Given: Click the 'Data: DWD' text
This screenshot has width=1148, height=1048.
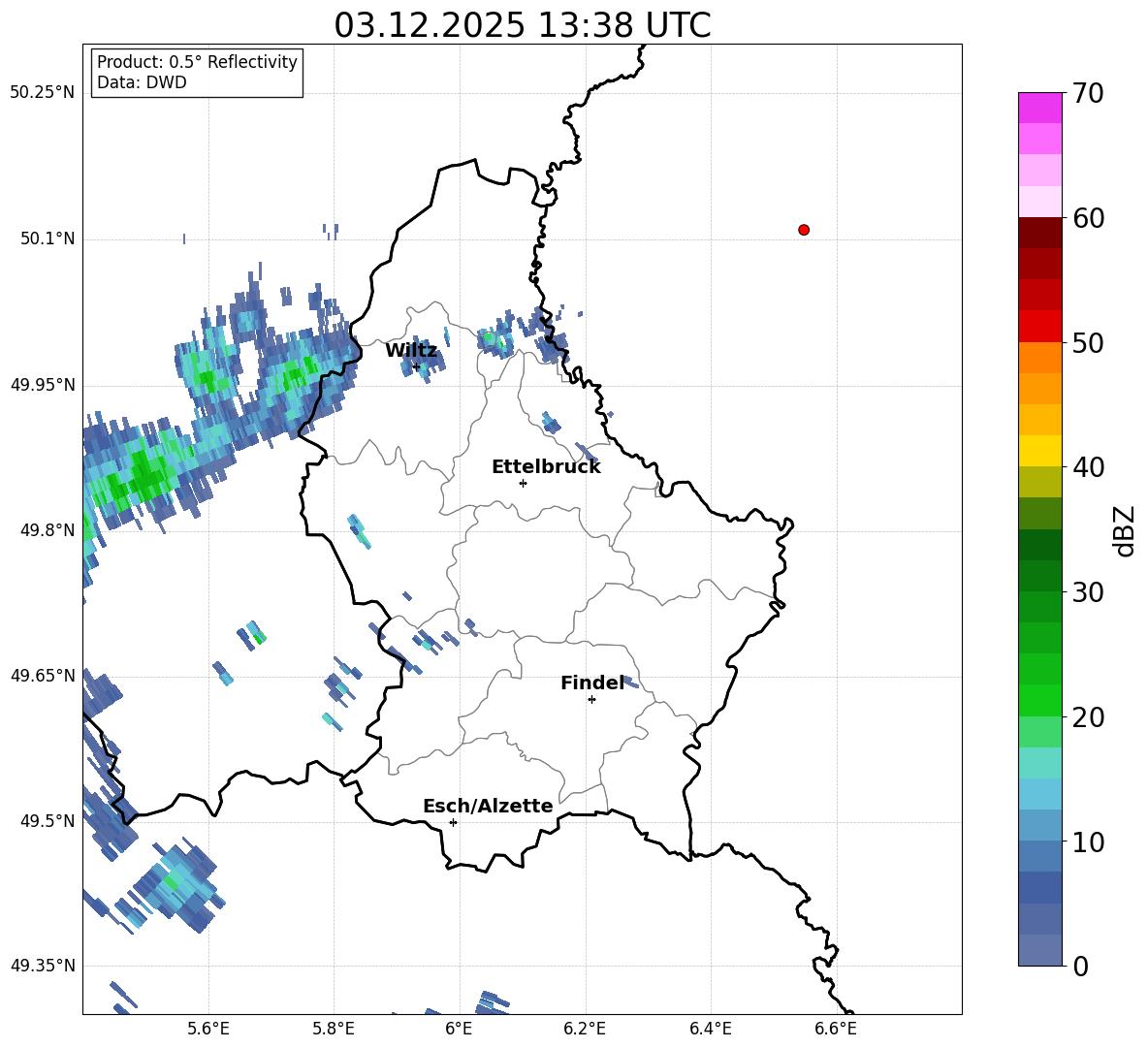Looking at the screenshot, I should [x=142, y=82].
